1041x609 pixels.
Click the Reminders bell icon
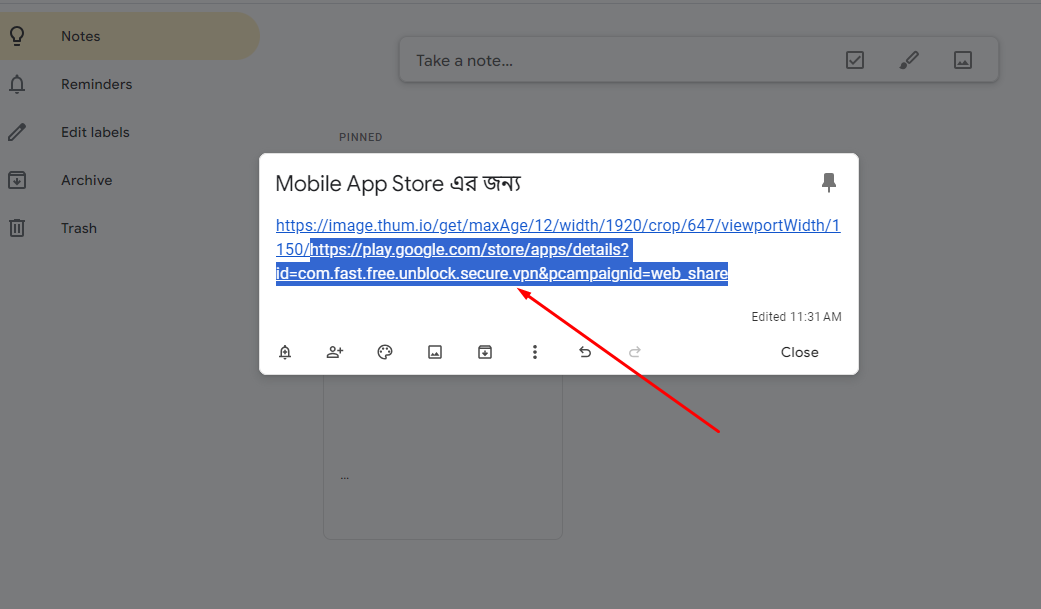tap(17, 84)
